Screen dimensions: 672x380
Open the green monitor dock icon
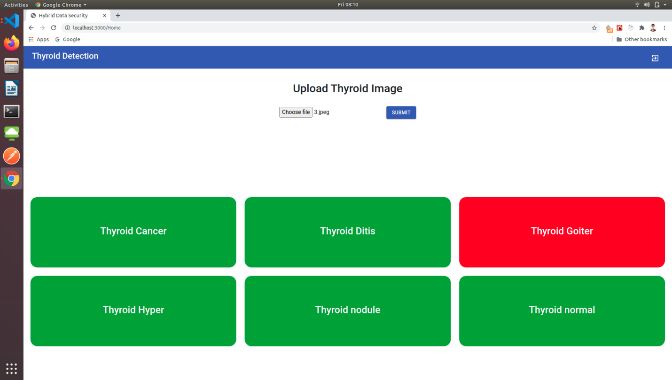pos(12,134)
